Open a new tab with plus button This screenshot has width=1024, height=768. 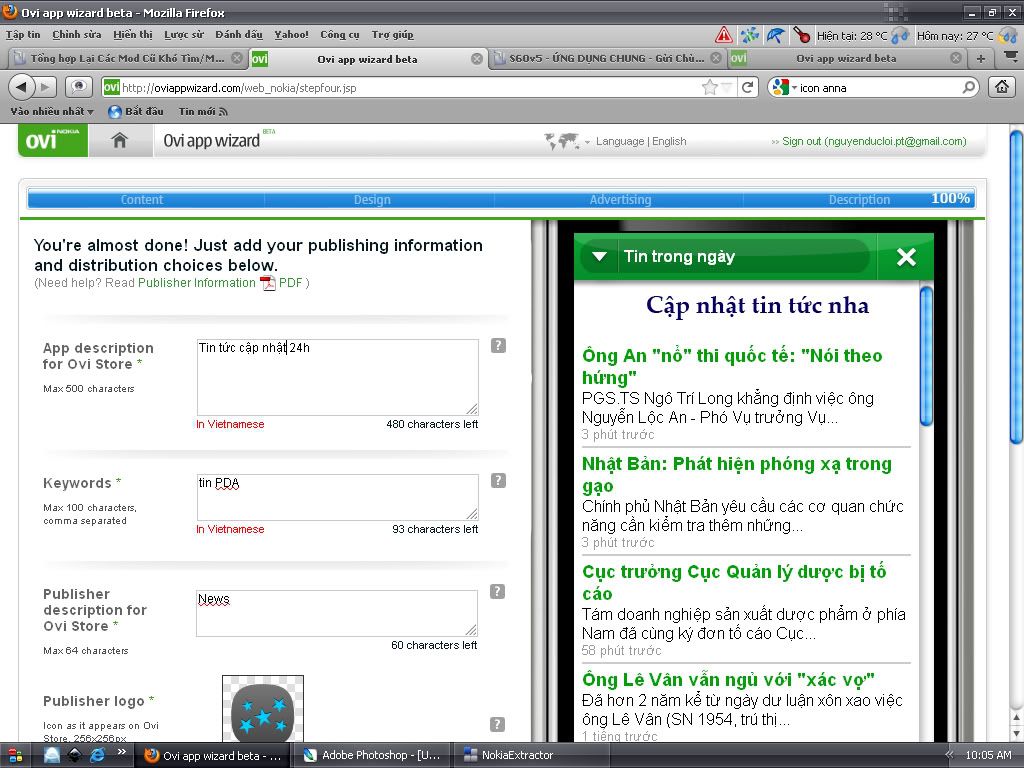980,59
